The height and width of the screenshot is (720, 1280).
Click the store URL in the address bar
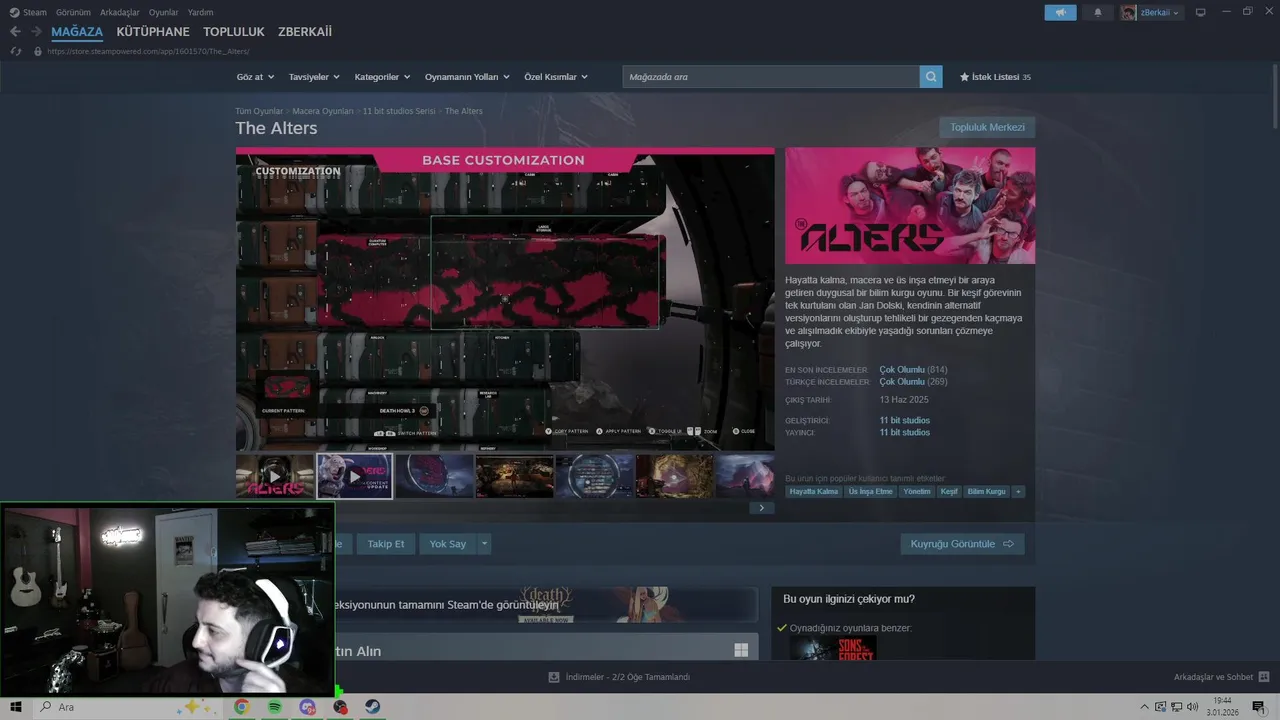148,51
